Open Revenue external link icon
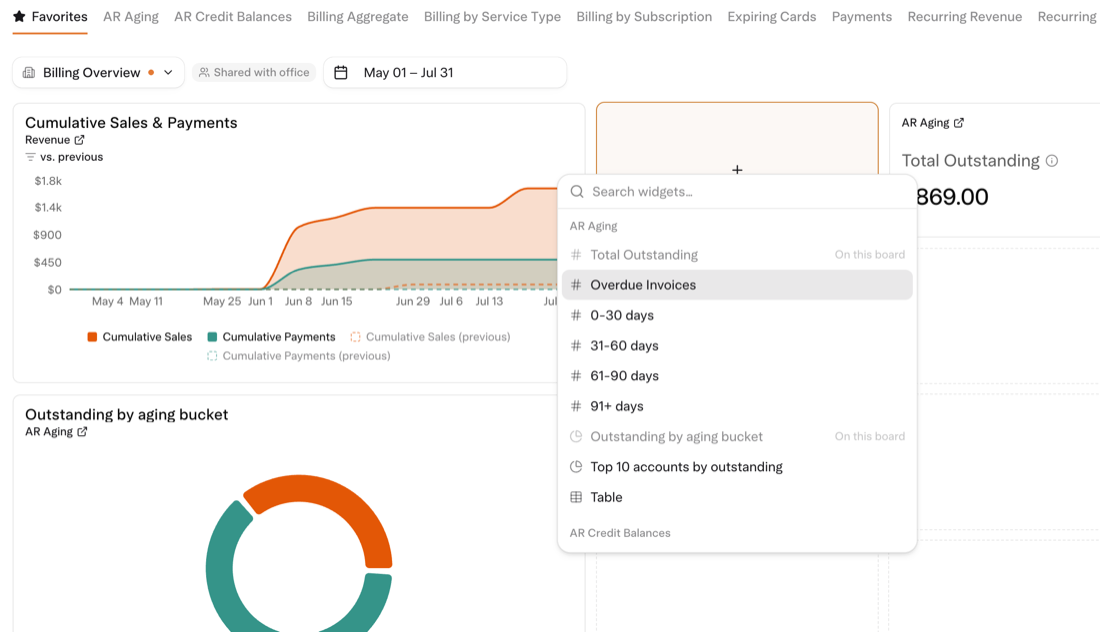 pyautogui.click(x=79, y=140)
